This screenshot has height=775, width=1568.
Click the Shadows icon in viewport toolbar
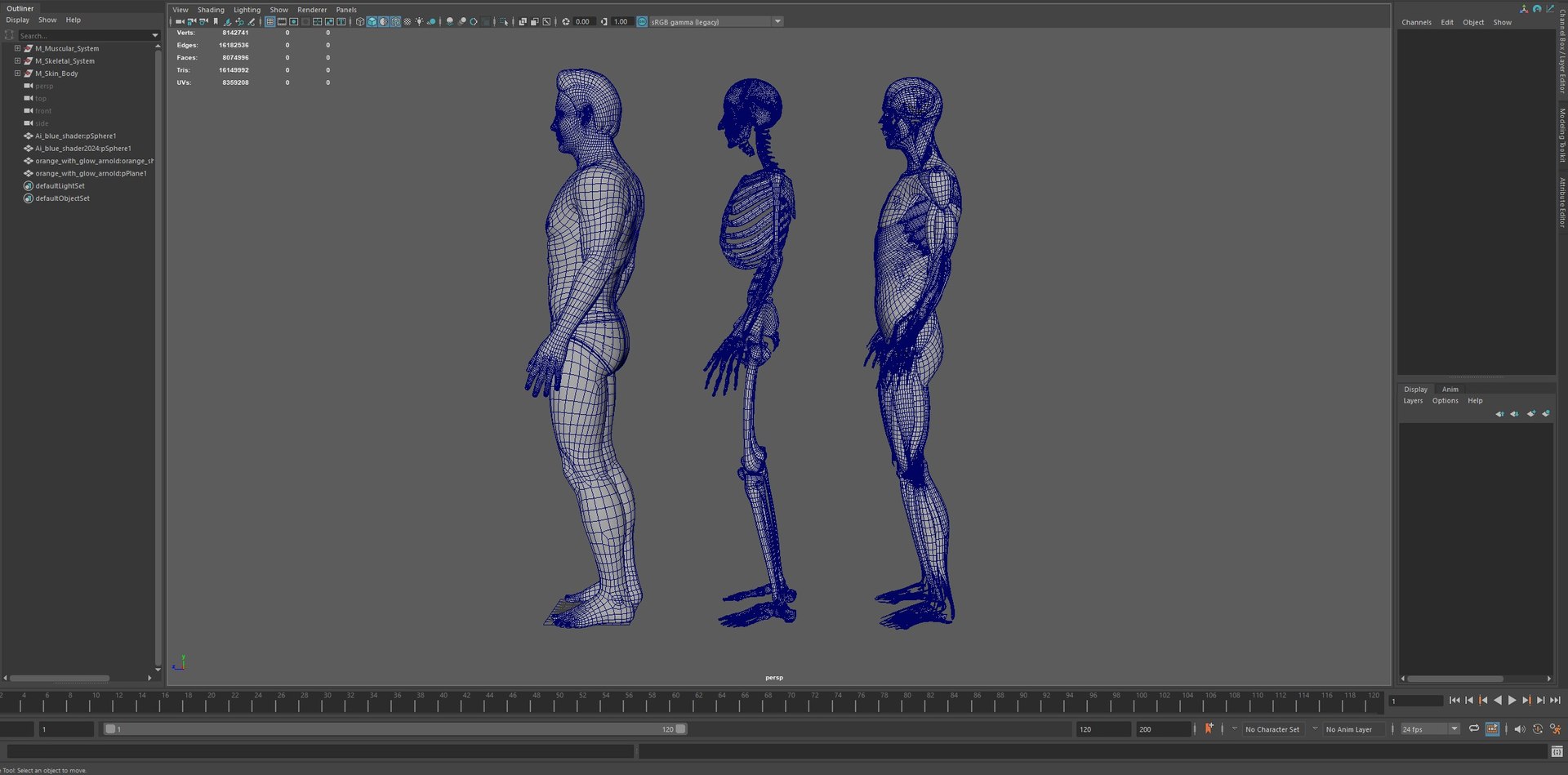(x=431, y=22)
